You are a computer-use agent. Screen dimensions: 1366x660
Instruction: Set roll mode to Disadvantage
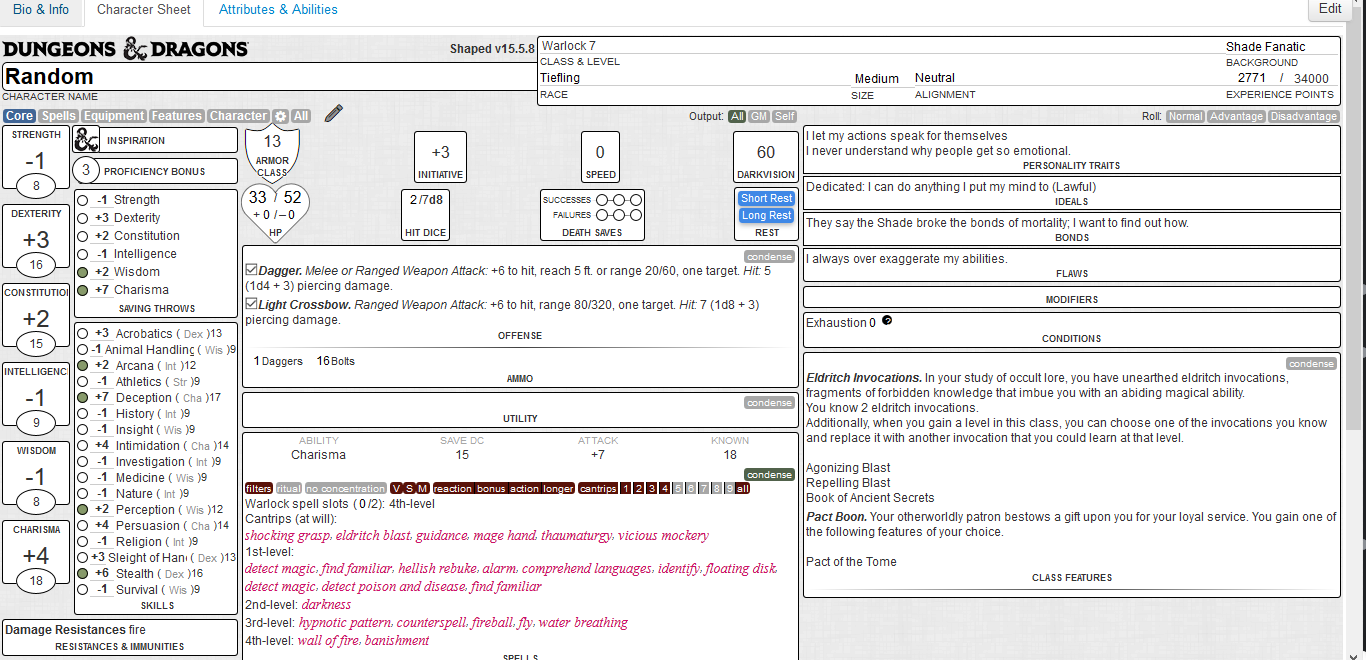(x=1303, y=117)
